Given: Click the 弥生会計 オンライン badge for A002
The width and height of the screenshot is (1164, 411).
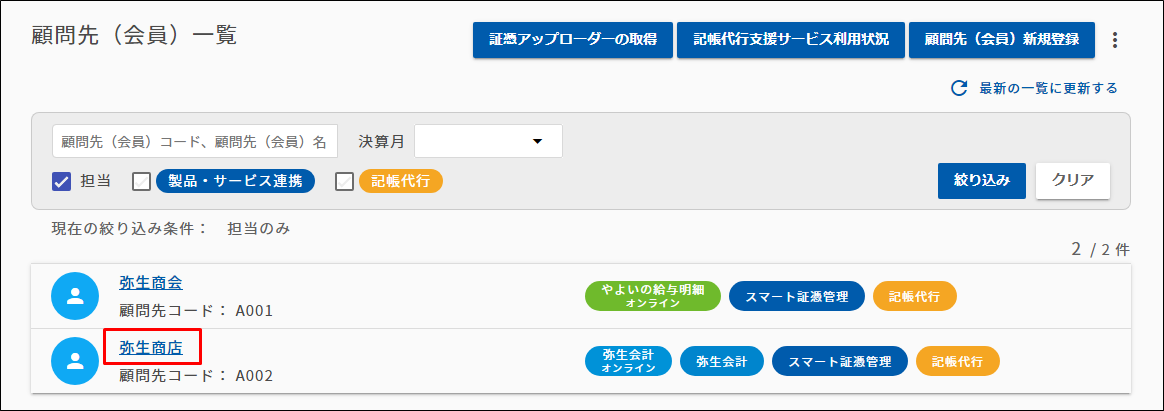Looking at the screenshot, I should click(628, 361).
